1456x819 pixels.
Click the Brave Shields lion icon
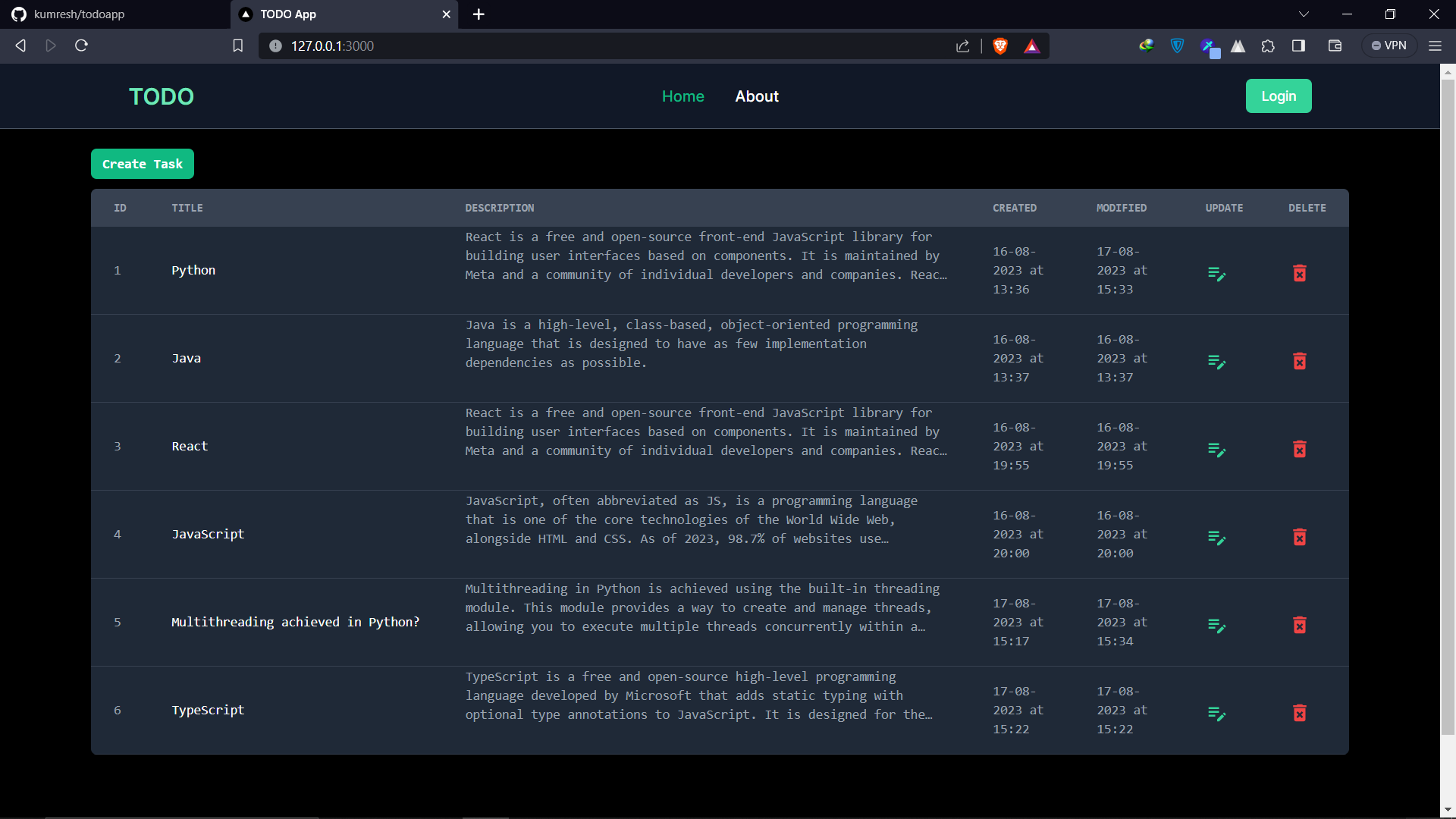coord(999,46)
